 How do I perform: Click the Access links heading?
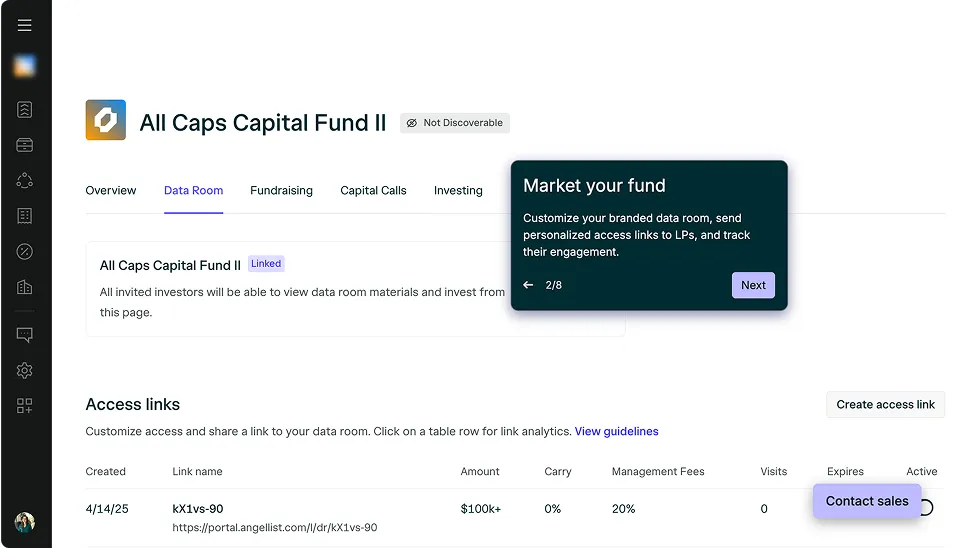point(133,404)
